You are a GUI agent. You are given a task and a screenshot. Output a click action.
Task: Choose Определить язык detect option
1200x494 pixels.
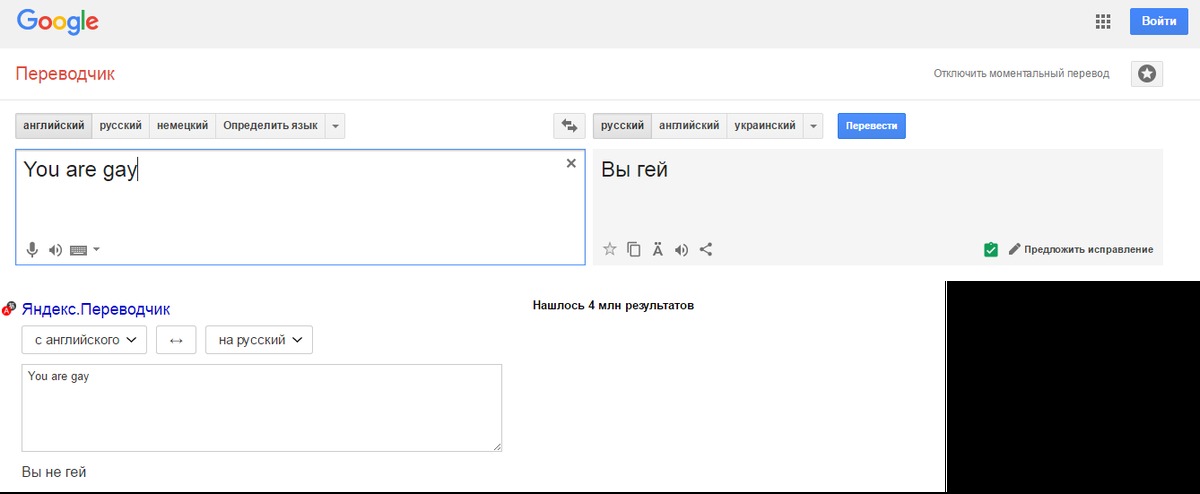(x=270, y=126)
